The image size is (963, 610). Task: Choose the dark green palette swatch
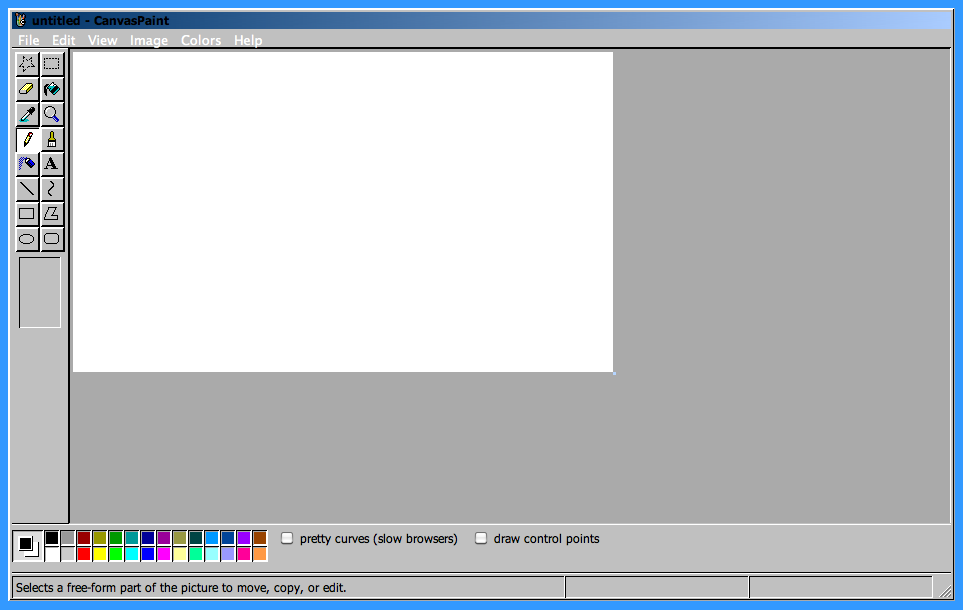pos(116,538)
